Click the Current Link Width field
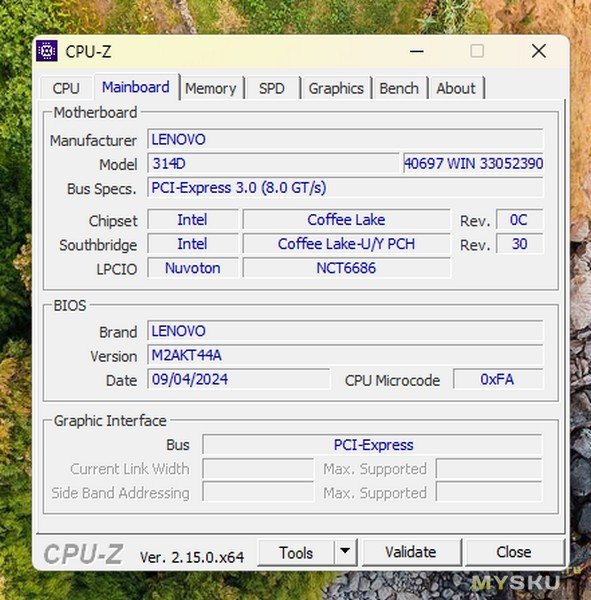This screenshot has height=600, width=591. (258, 469)
